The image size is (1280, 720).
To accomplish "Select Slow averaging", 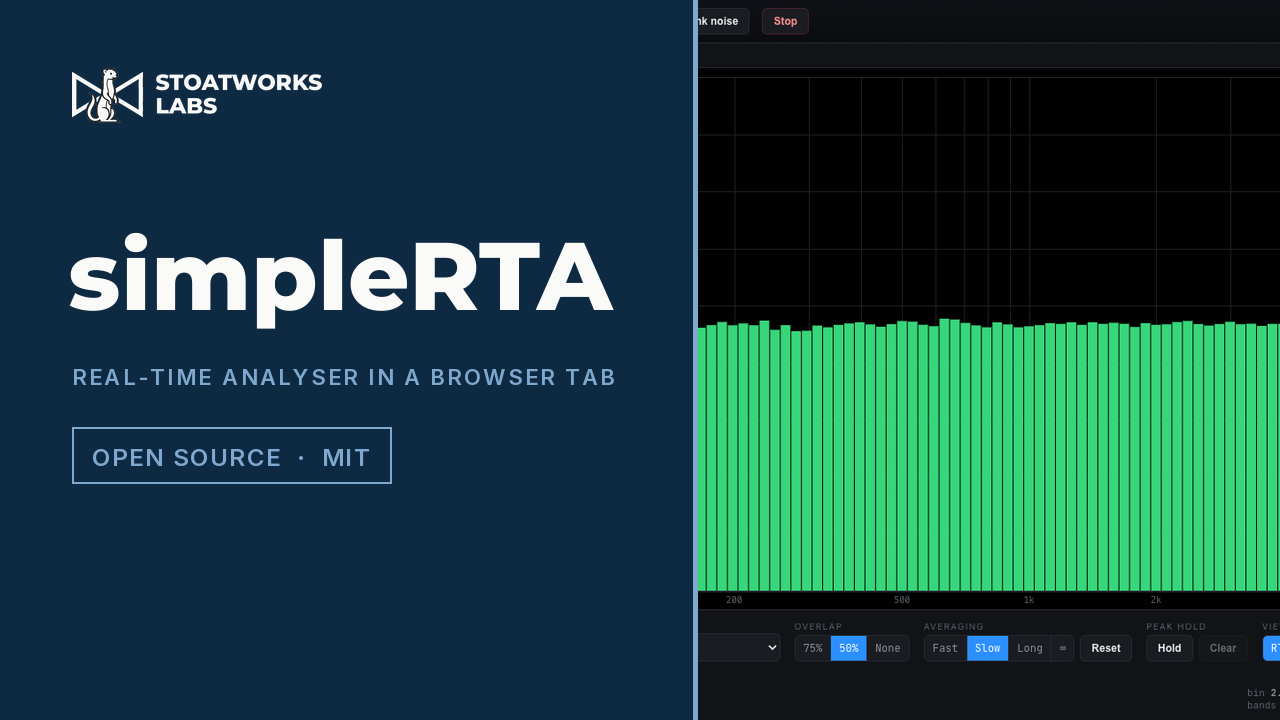I will [987, 648].
